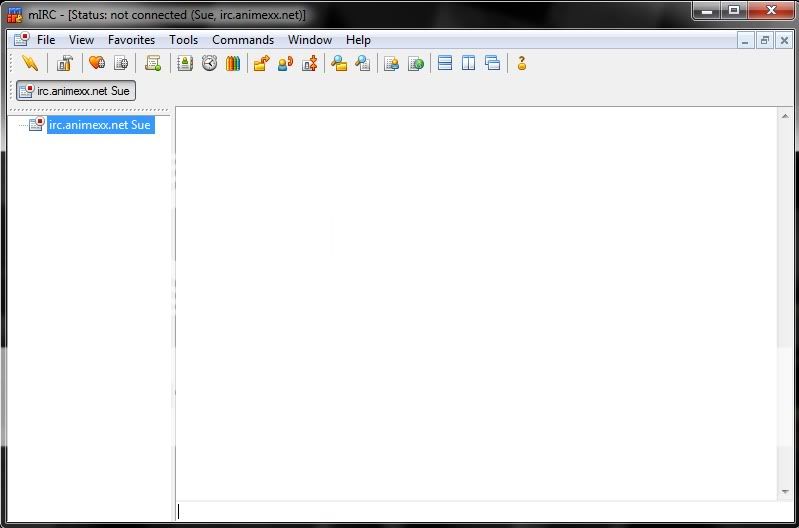Screen dimensions: 799x528
Task: Open the Tools menu
Action: pos(183,40)
